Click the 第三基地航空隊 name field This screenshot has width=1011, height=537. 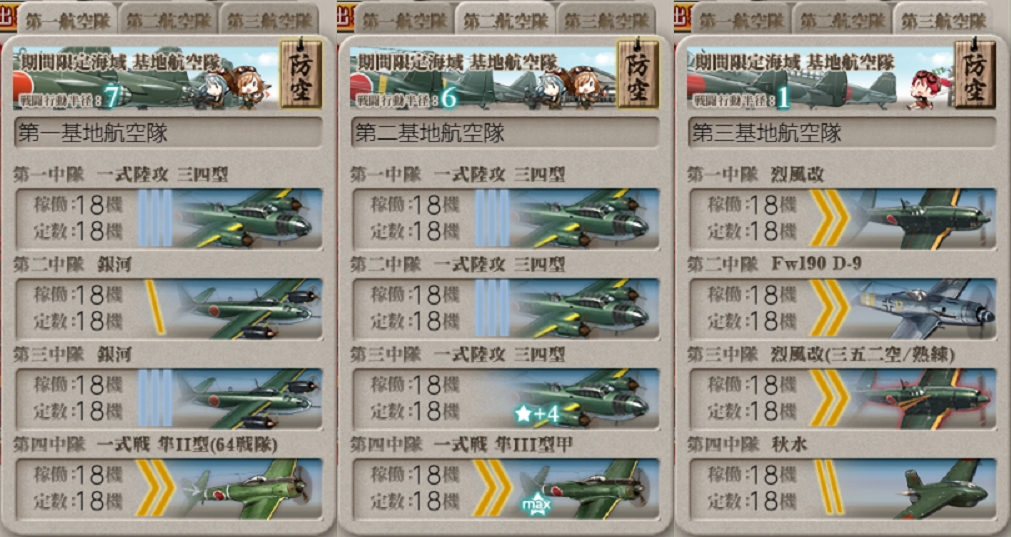pos(842,133)
